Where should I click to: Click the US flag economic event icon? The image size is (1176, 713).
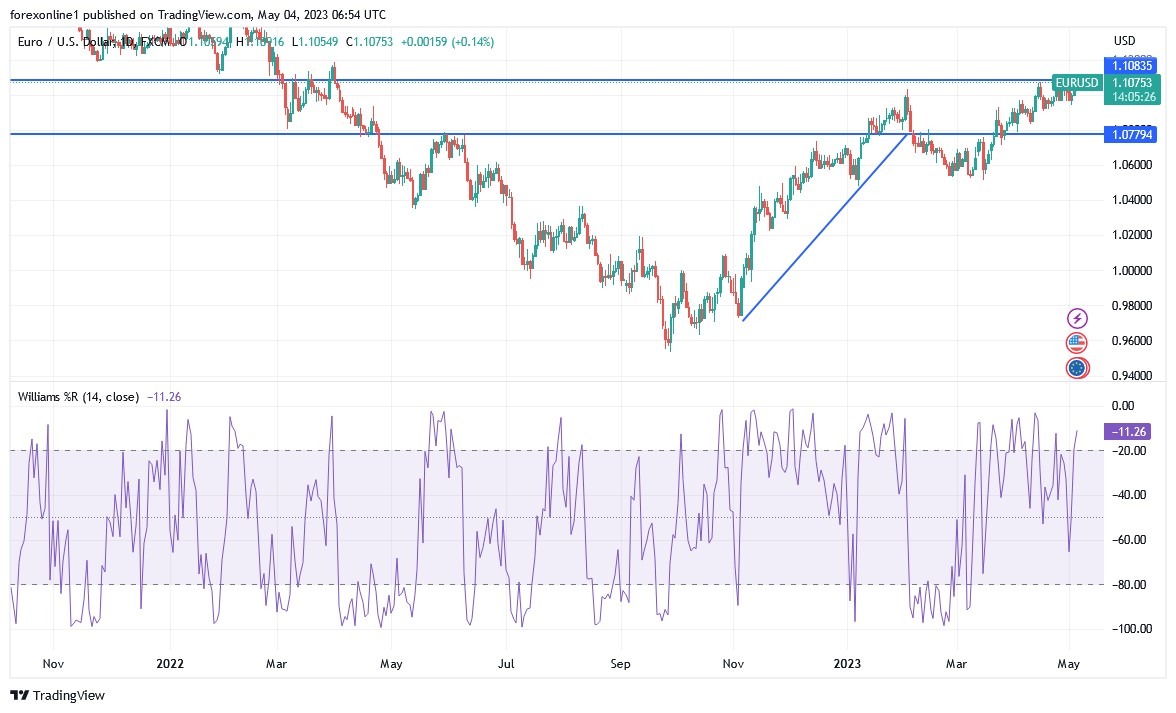tap(1077, 343)
